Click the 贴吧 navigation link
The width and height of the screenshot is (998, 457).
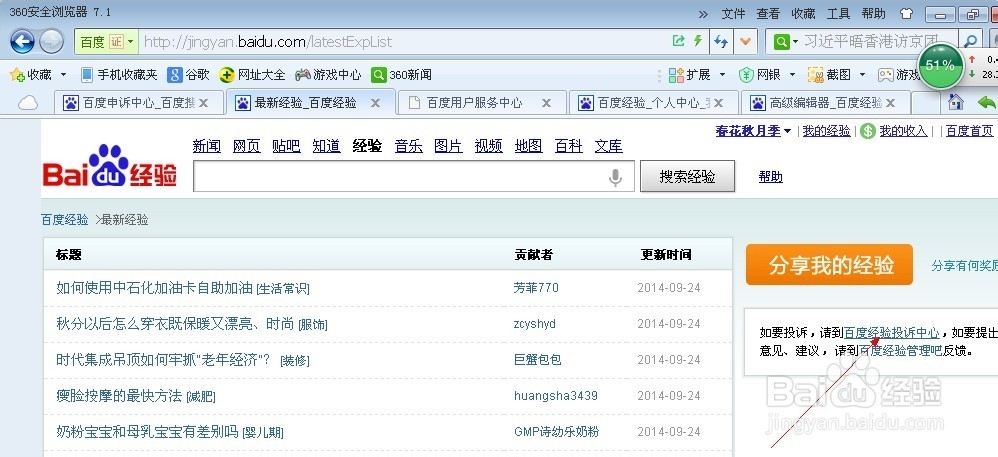286,146
